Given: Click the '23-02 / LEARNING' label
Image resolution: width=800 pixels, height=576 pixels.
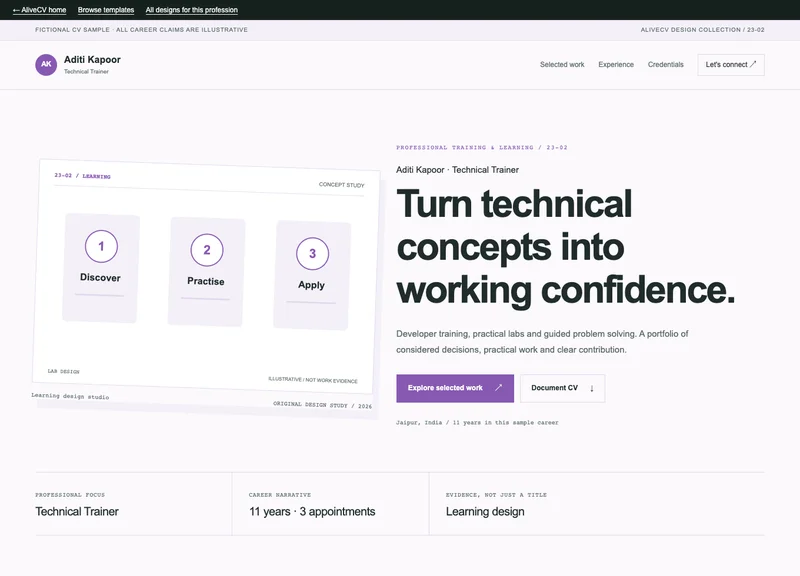Looking at the screenshot, I should (x=83, y=176).
